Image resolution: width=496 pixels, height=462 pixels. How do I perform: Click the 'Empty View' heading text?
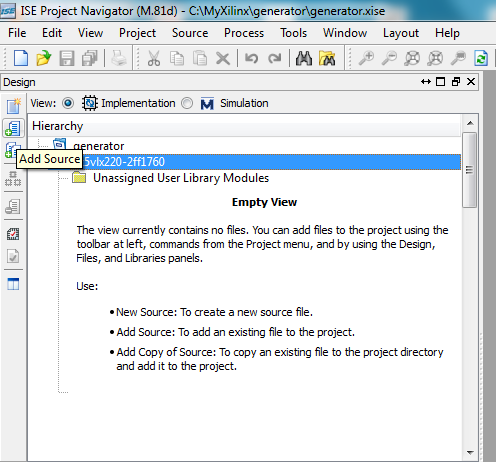click(x=264, y=202)
